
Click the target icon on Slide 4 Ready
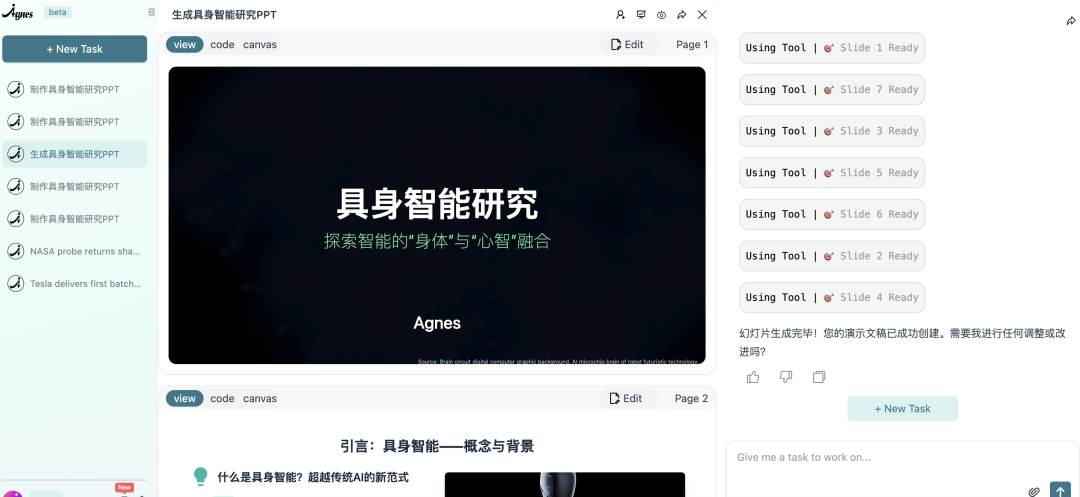coord(829,297)
